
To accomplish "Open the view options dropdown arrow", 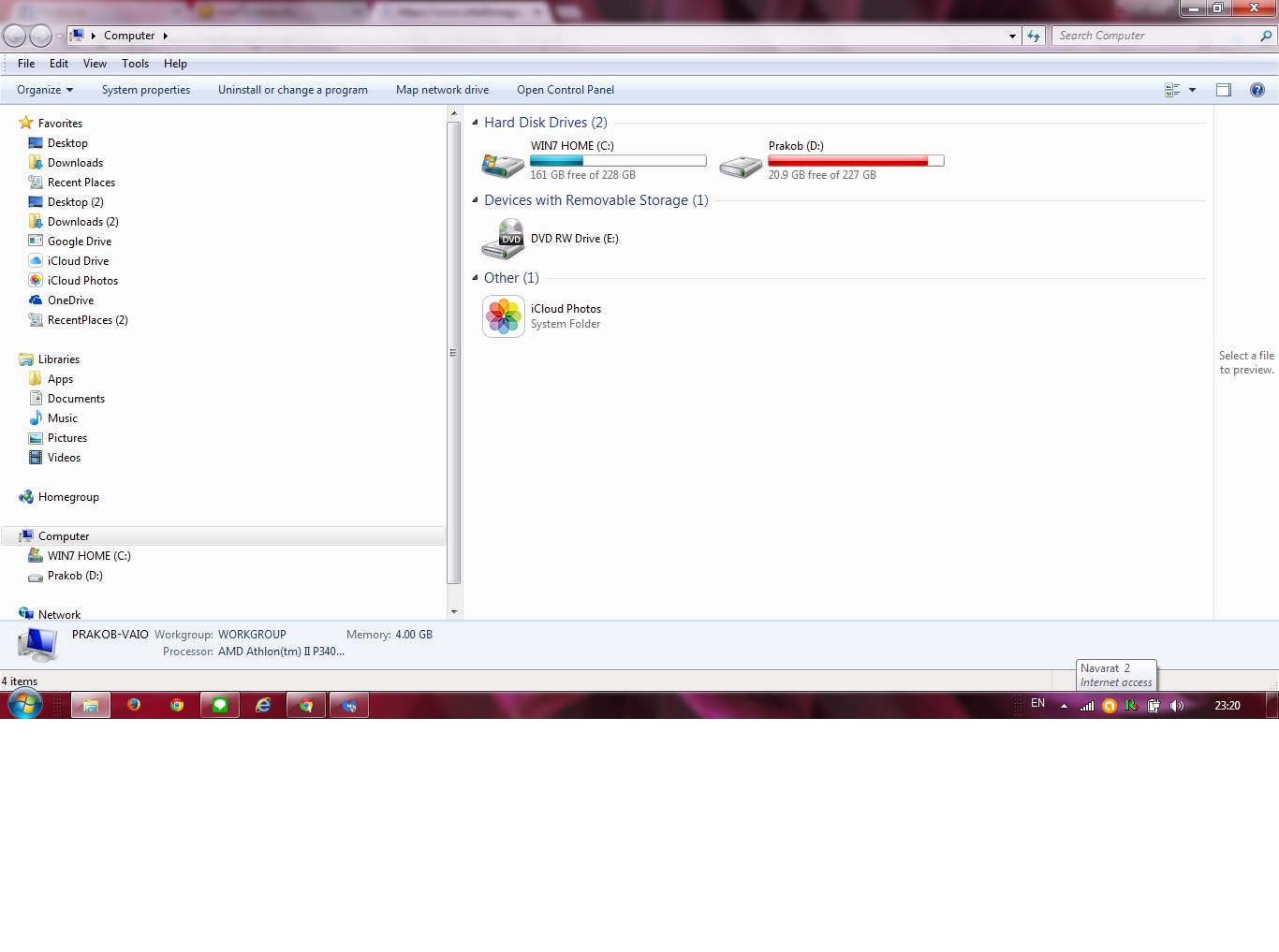I will 1192,90.
